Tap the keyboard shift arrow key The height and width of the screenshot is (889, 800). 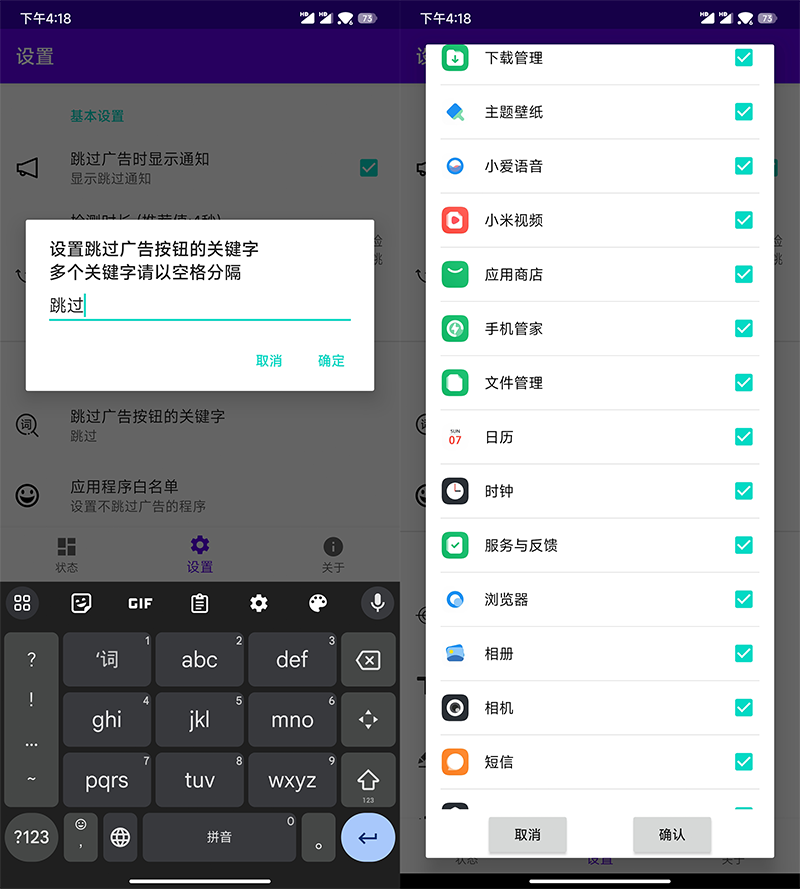coord(368,780)
